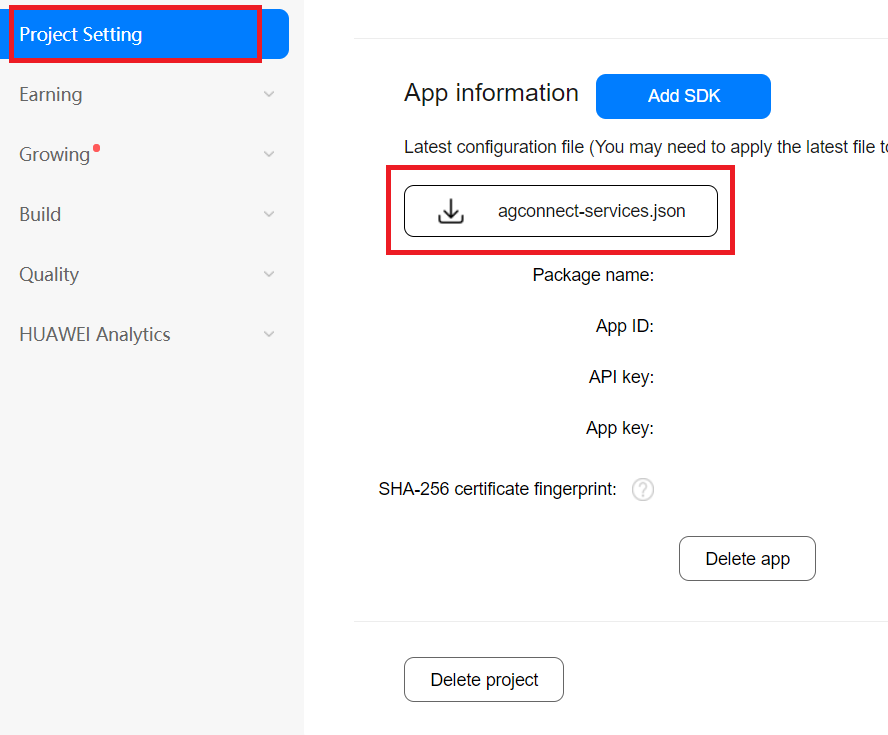Screen dimensions: 888x735
Task: Download the agconnect-services.json file
Action: tap(591, 211)
